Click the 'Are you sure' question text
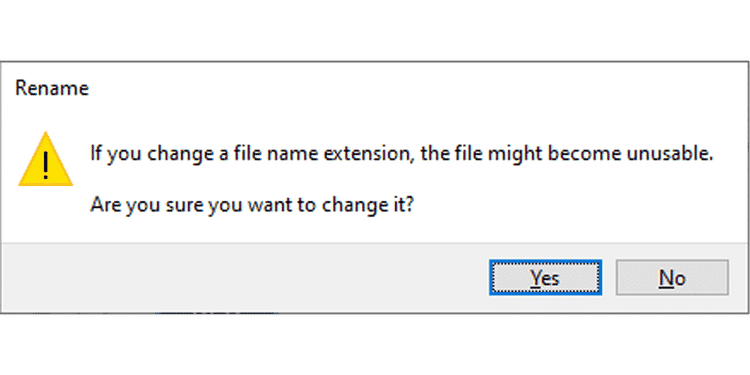 tap(252, 206)
